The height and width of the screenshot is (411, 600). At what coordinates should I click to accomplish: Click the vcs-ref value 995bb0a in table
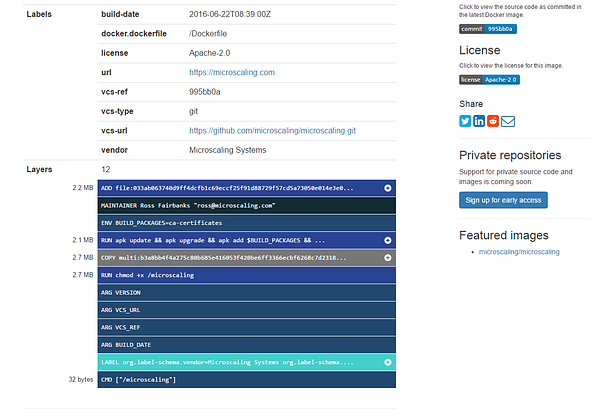tap(204, 92)
